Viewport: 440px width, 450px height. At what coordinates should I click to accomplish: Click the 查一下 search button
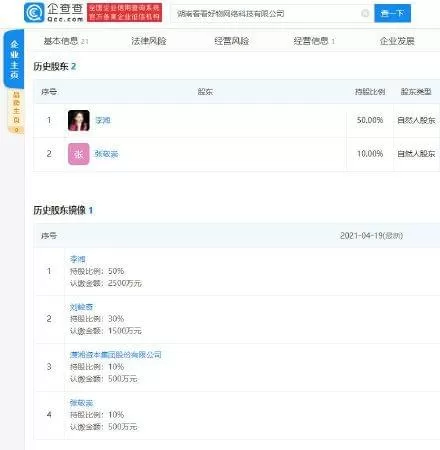pos(392,13)
